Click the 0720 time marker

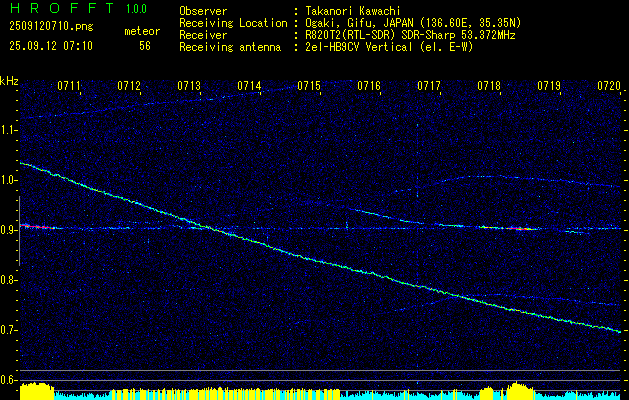click(609, 86)
